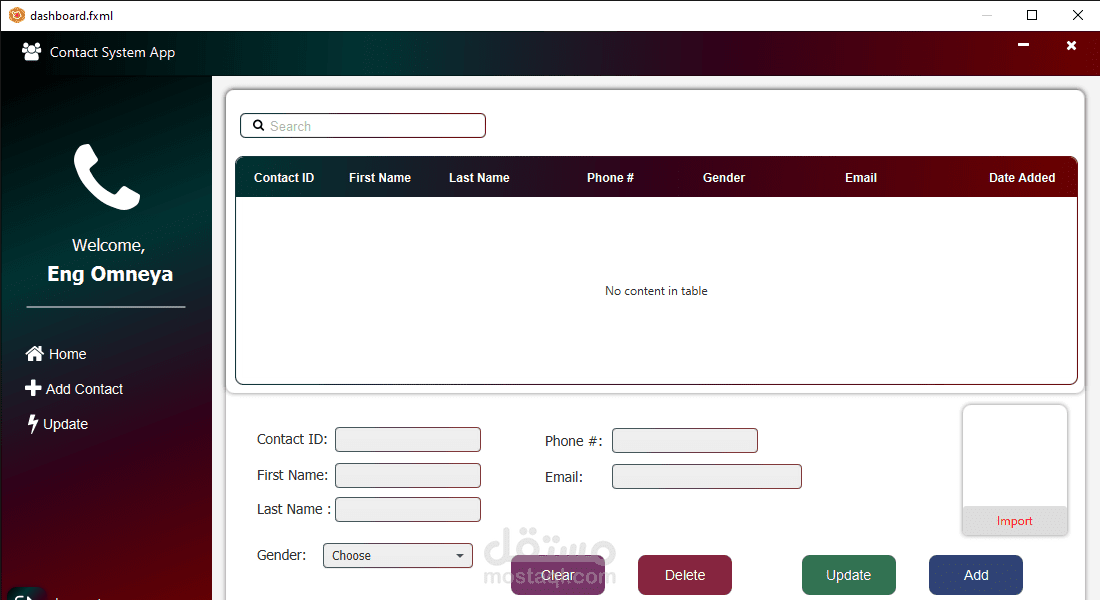
Task: Sort by the Email column header
Action: (861, 178)
